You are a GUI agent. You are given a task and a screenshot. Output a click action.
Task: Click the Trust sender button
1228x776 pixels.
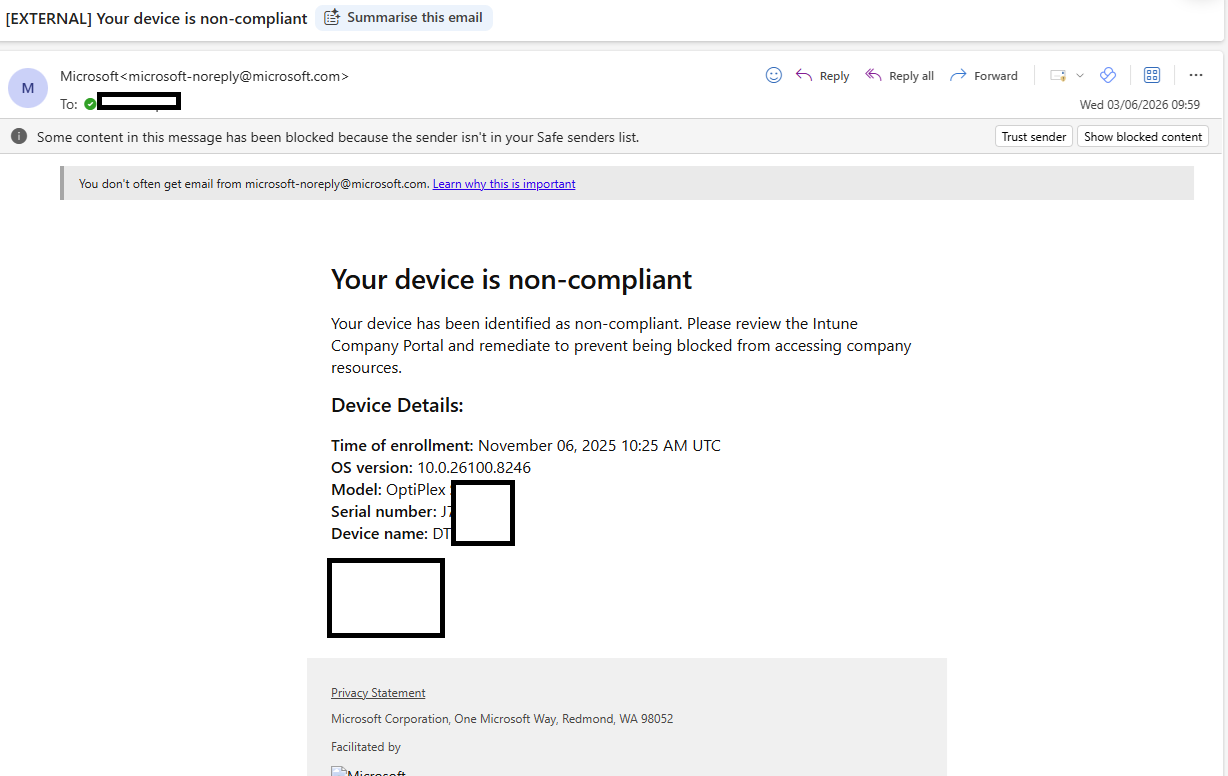pyautogui.click(x=1034, y=137)
